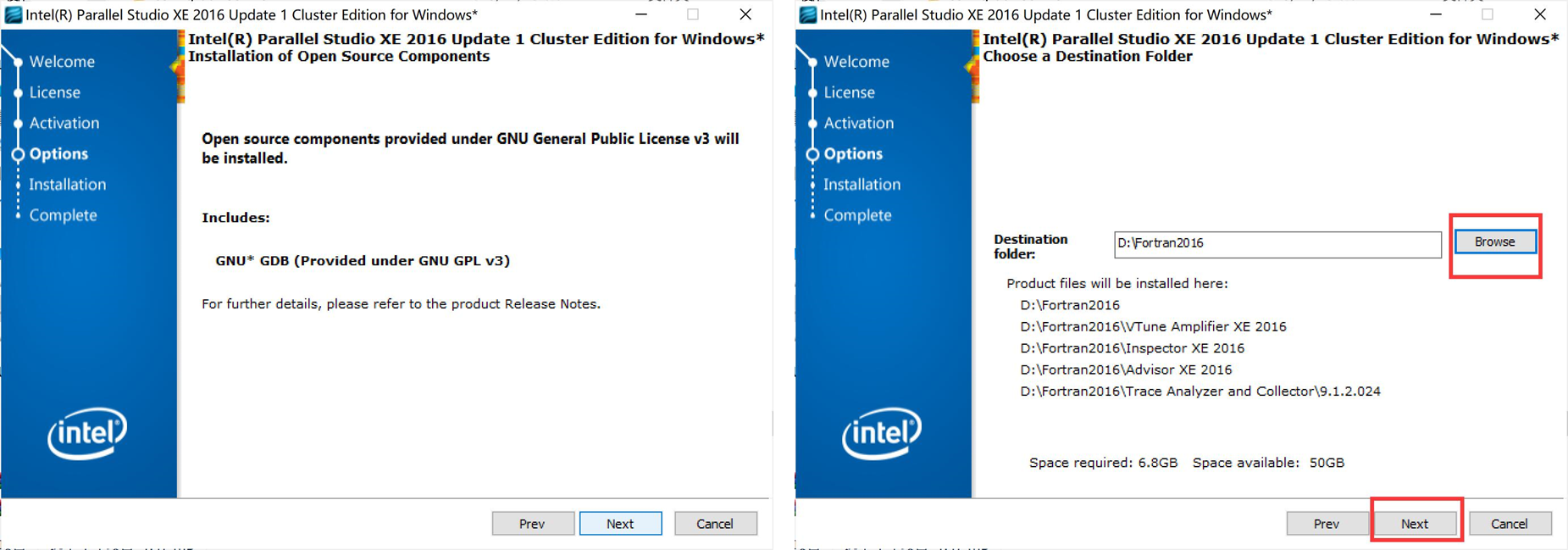Cancel the Destination Folder installer
The width and height of the screenshot is (1568, 550).
click(1510, 524)
